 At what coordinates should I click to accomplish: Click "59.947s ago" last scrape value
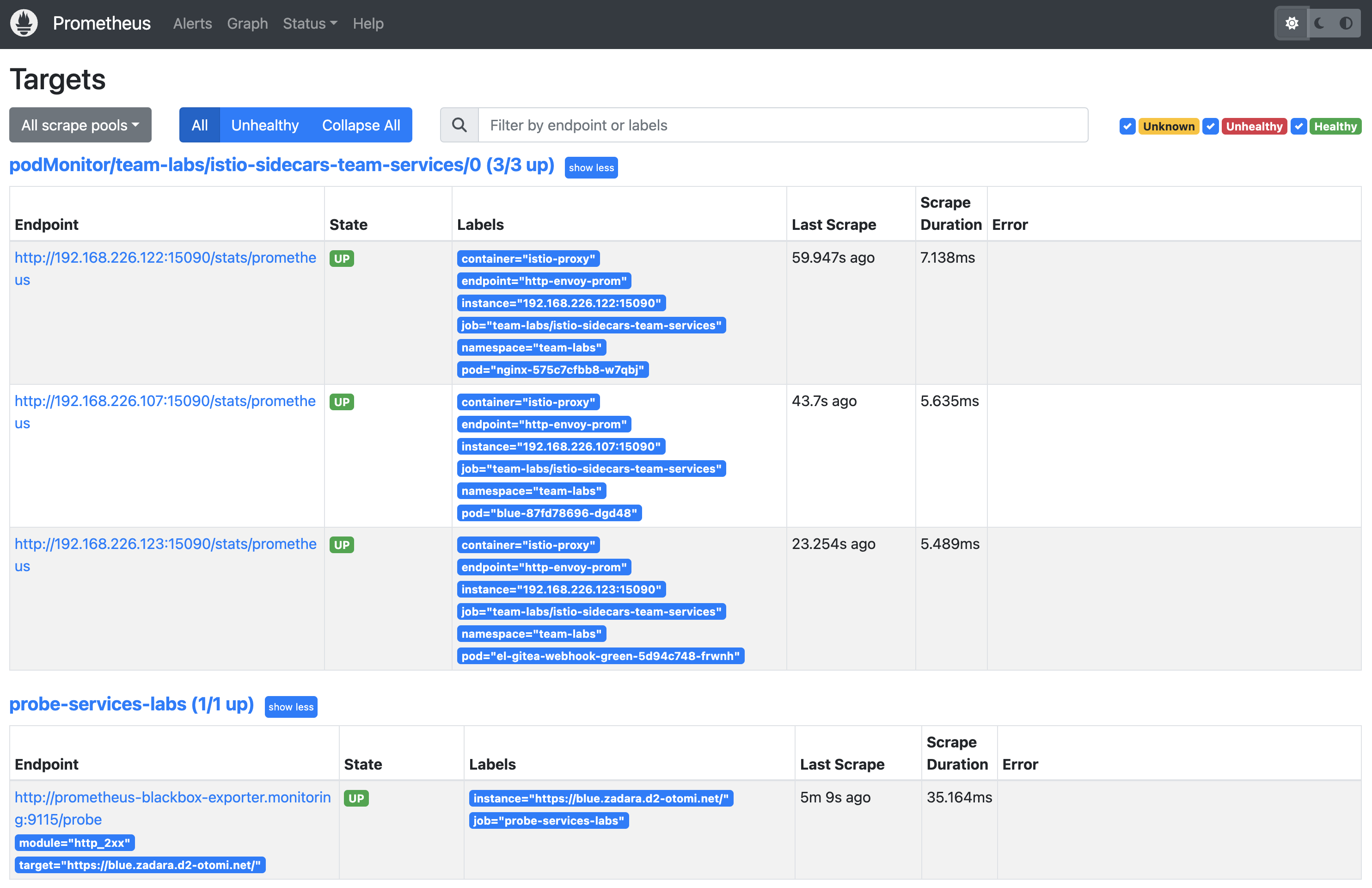pos(833,258)
